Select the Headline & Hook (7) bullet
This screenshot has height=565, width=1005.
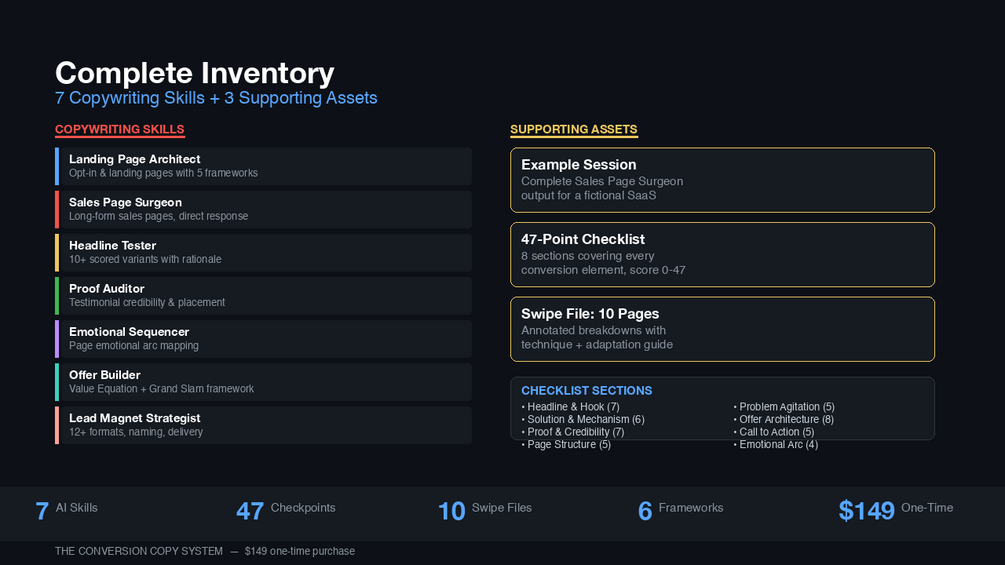tap(571, 407)
